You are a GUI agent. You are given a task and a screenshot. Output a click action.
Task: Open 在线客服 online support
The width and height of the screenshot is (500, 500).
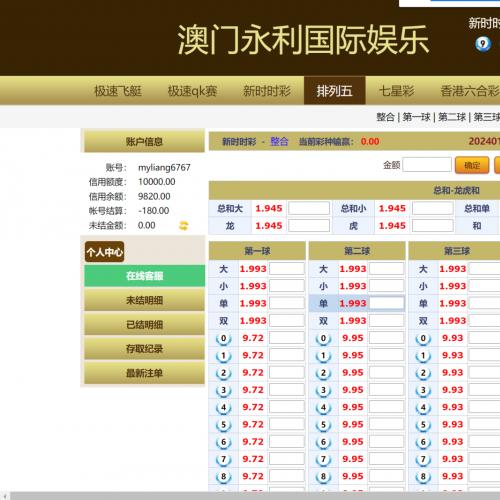pos(144,276)
